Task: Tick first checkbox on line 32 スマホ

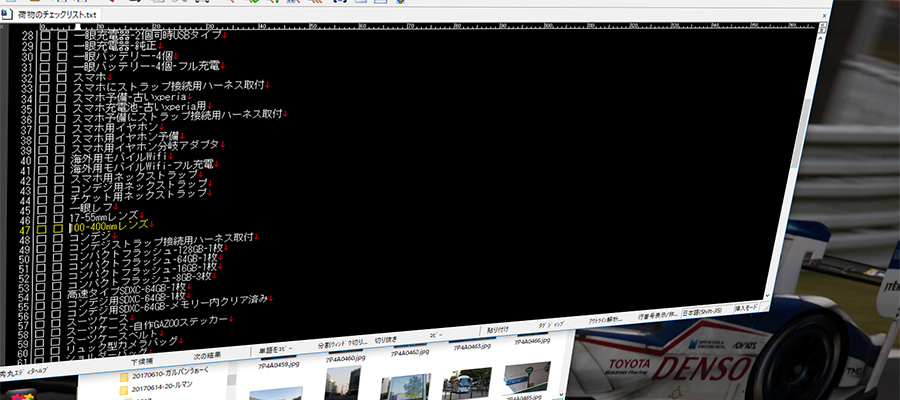Action: tap(44, 77)
